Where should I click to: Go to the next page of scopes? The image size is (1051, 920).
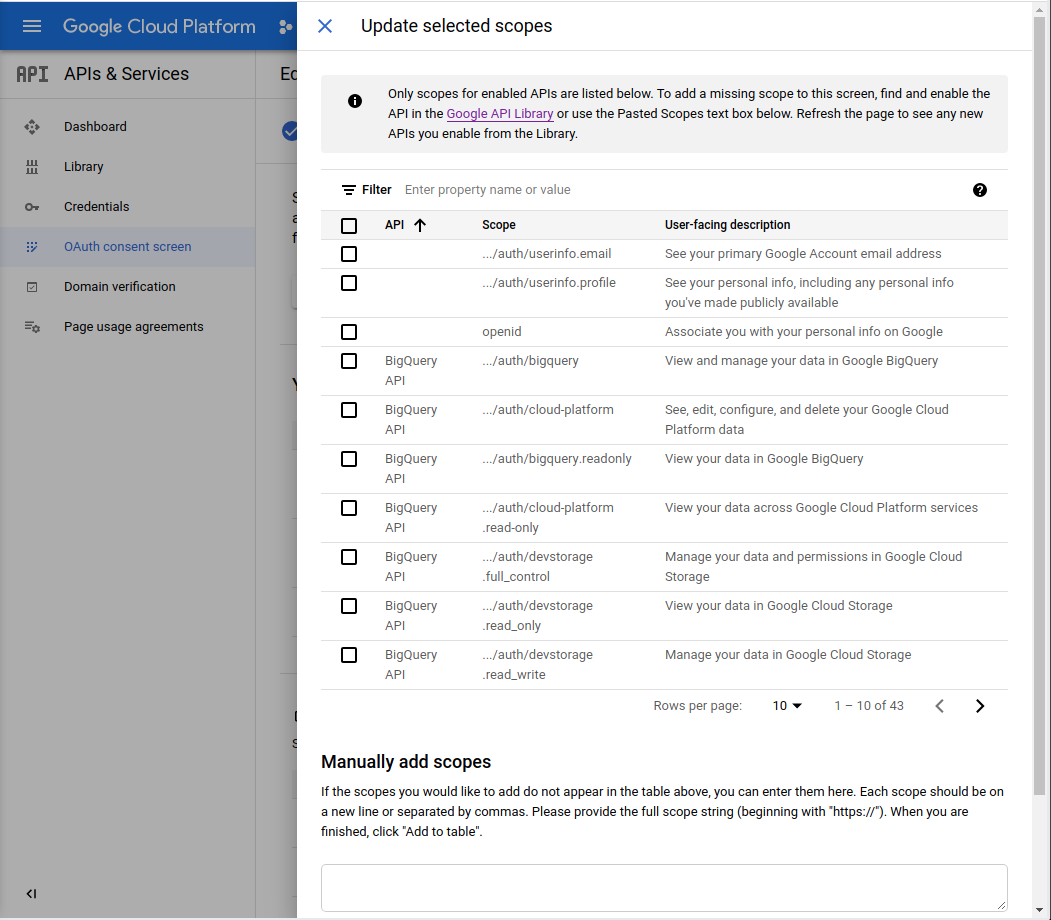coord(980,706)
